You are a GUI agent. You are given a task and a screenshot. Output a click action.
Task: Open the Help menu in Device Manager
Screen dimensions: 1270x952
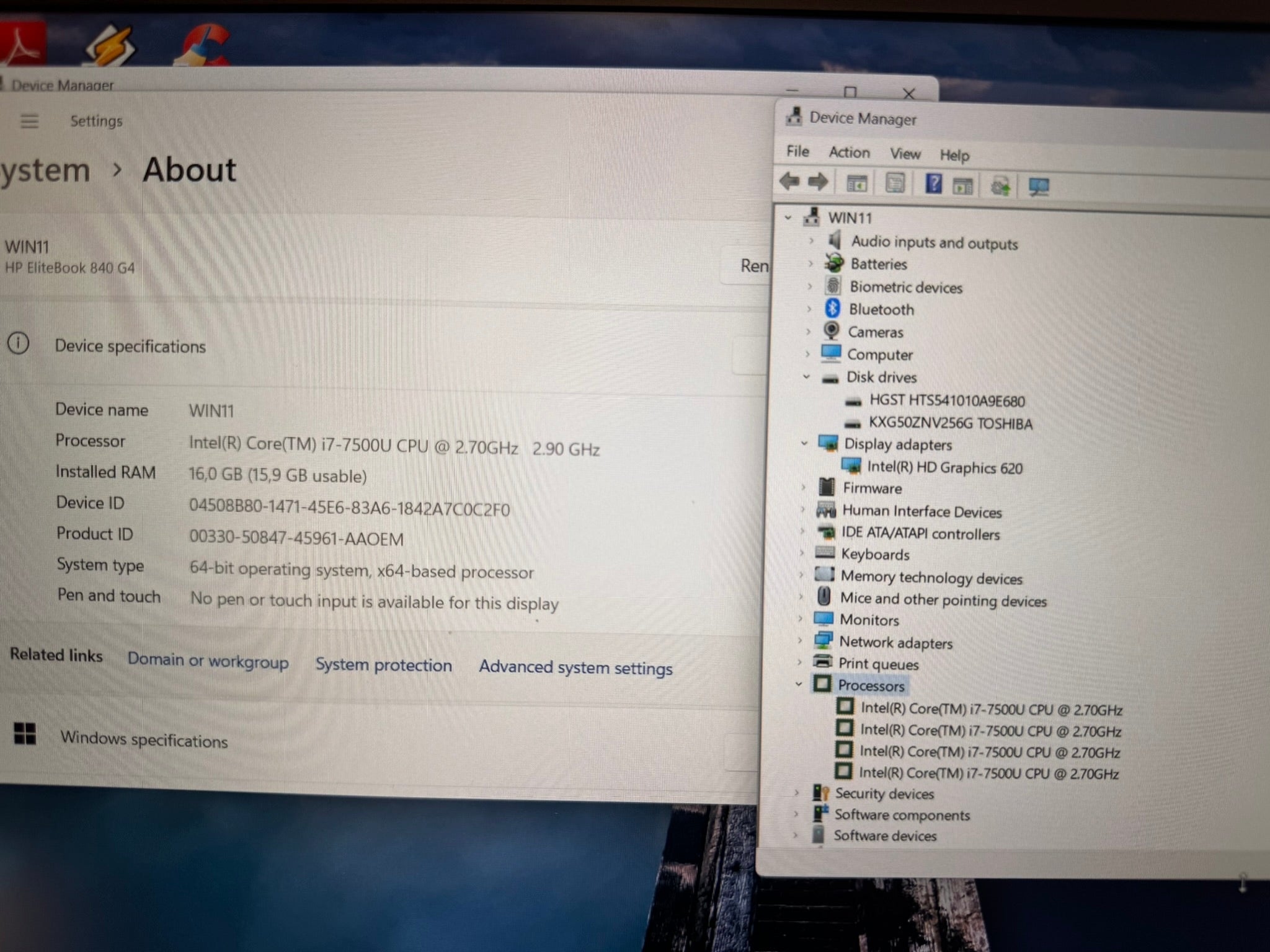pyautogui.click(x=954, y=155)
